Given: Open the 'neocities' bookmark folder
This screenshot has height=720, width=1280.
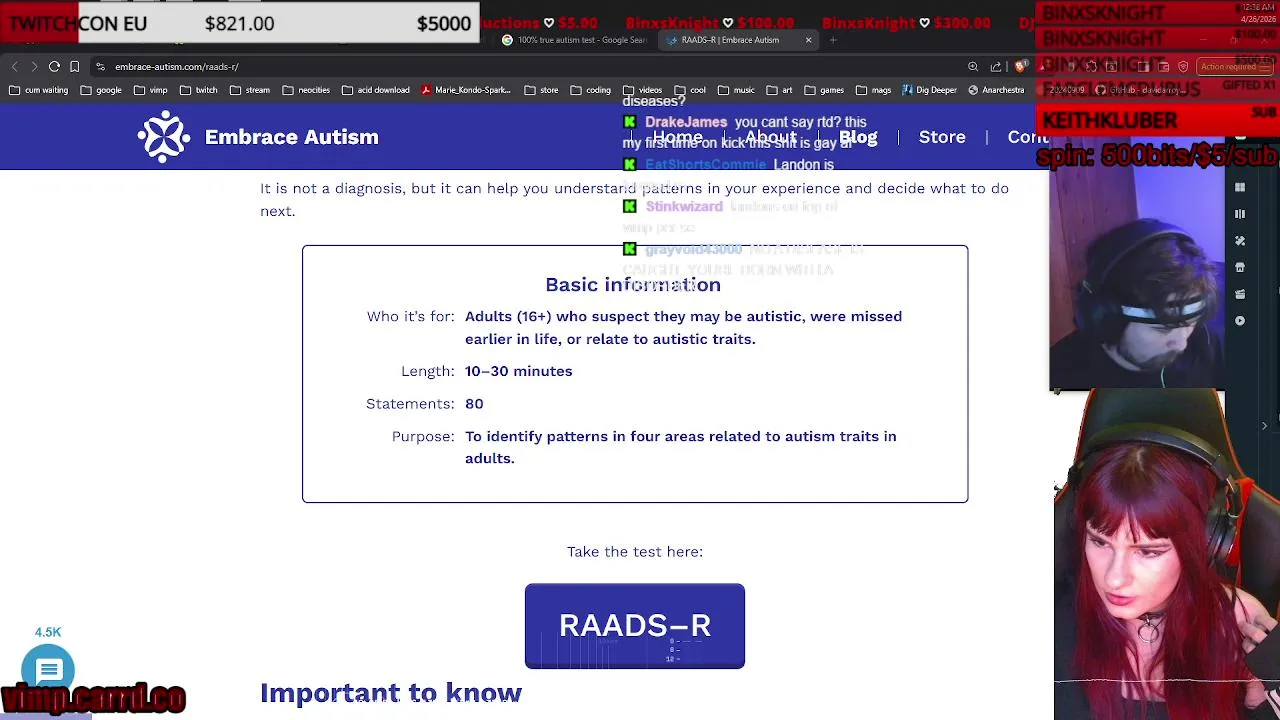Looking at the screenshot, I should 305,90.
